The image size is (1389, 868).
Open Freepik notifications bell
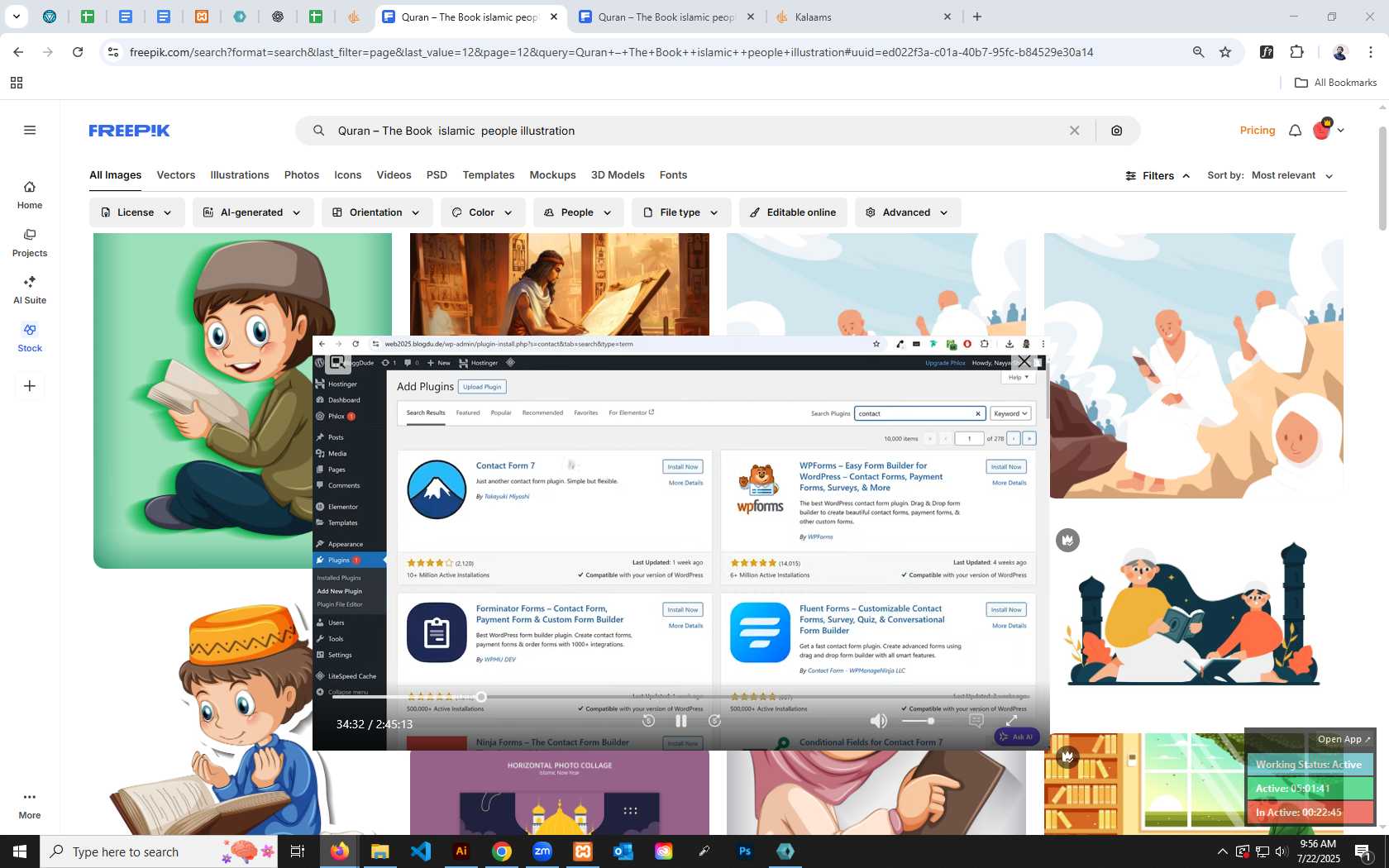tap(1295, 131)
